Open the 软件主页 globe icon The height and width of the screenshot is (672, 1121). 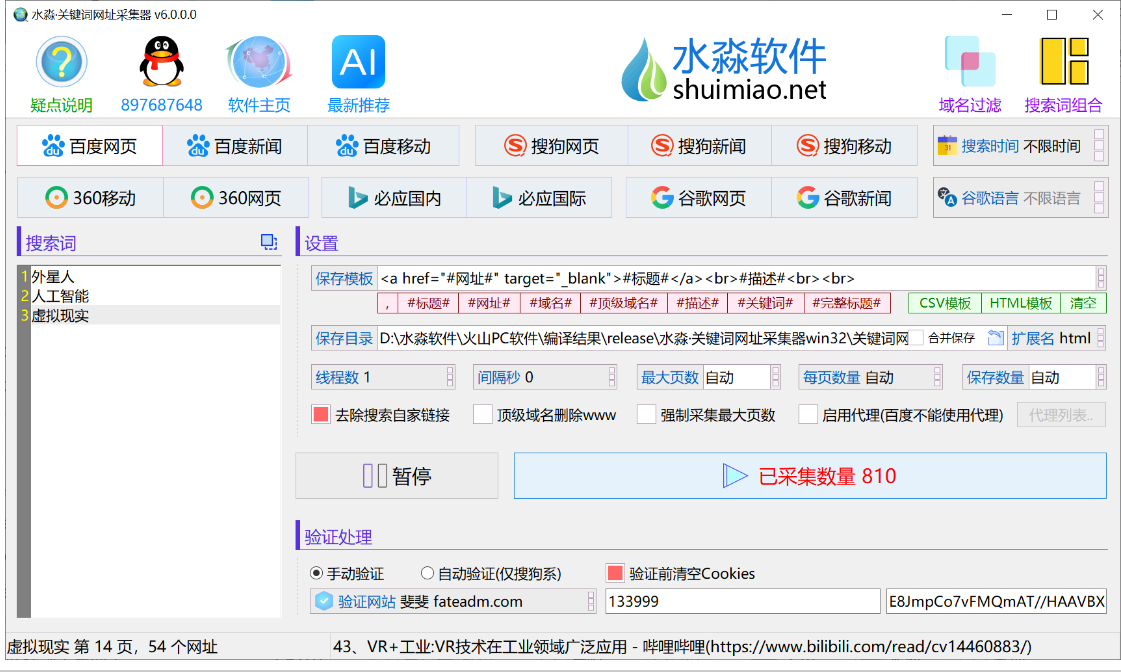259,63
